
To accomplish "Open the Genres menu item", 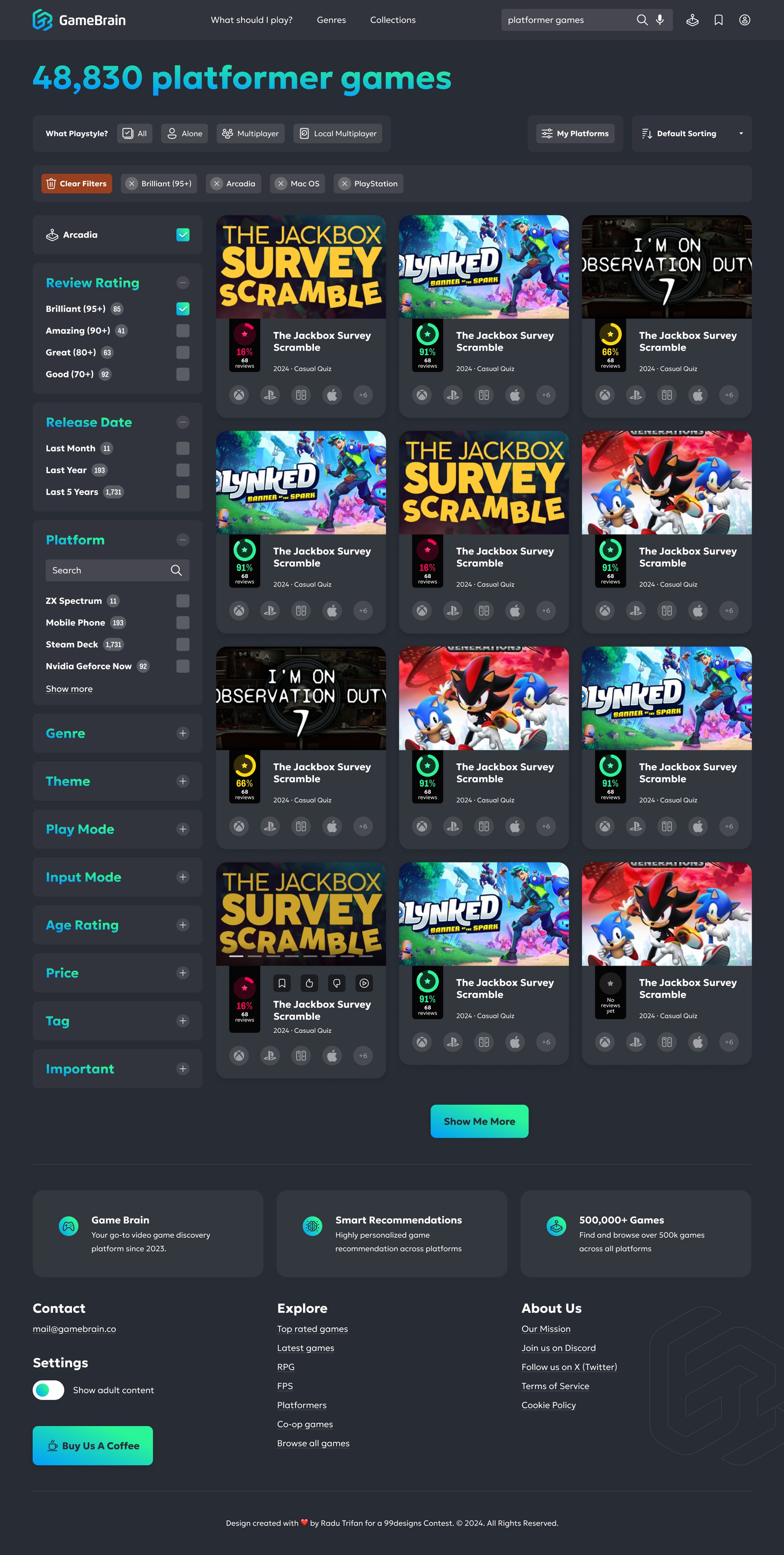I will coord(331,20).
